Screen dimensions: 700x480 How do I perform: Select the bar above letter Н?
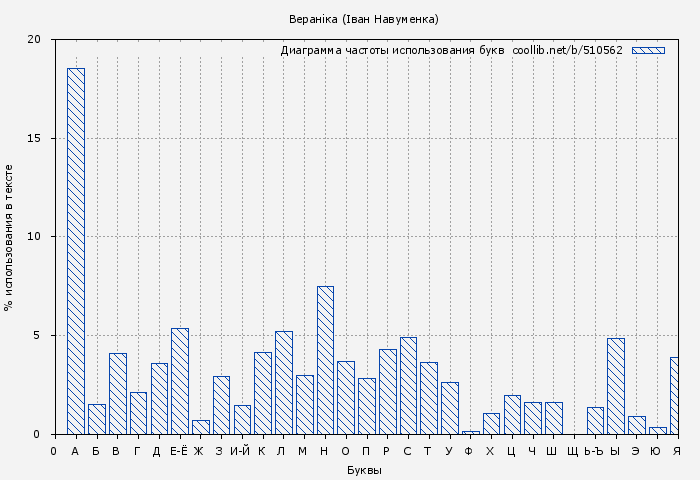tap(325, 360)
